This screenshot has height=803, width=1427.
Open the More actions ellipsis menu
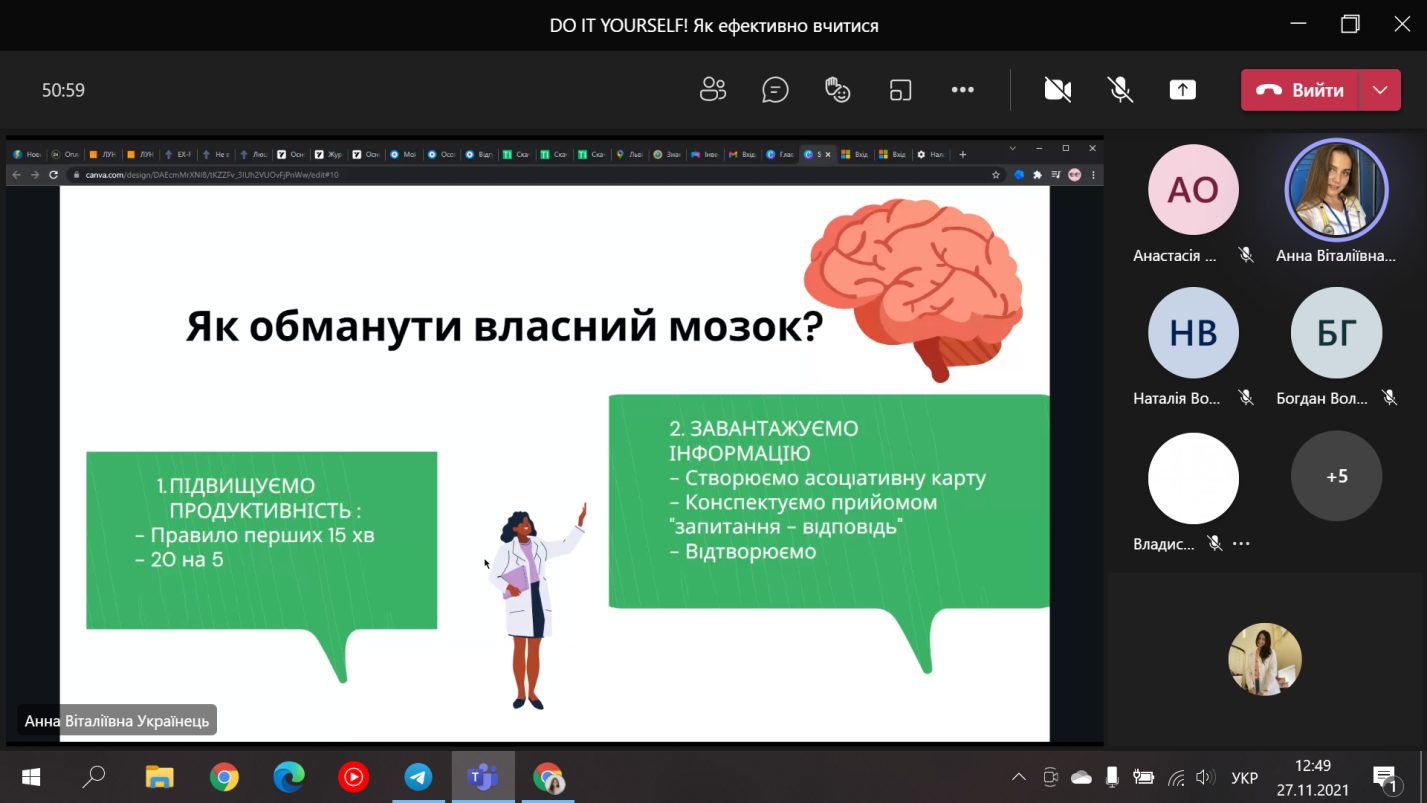tap(962, 90)
